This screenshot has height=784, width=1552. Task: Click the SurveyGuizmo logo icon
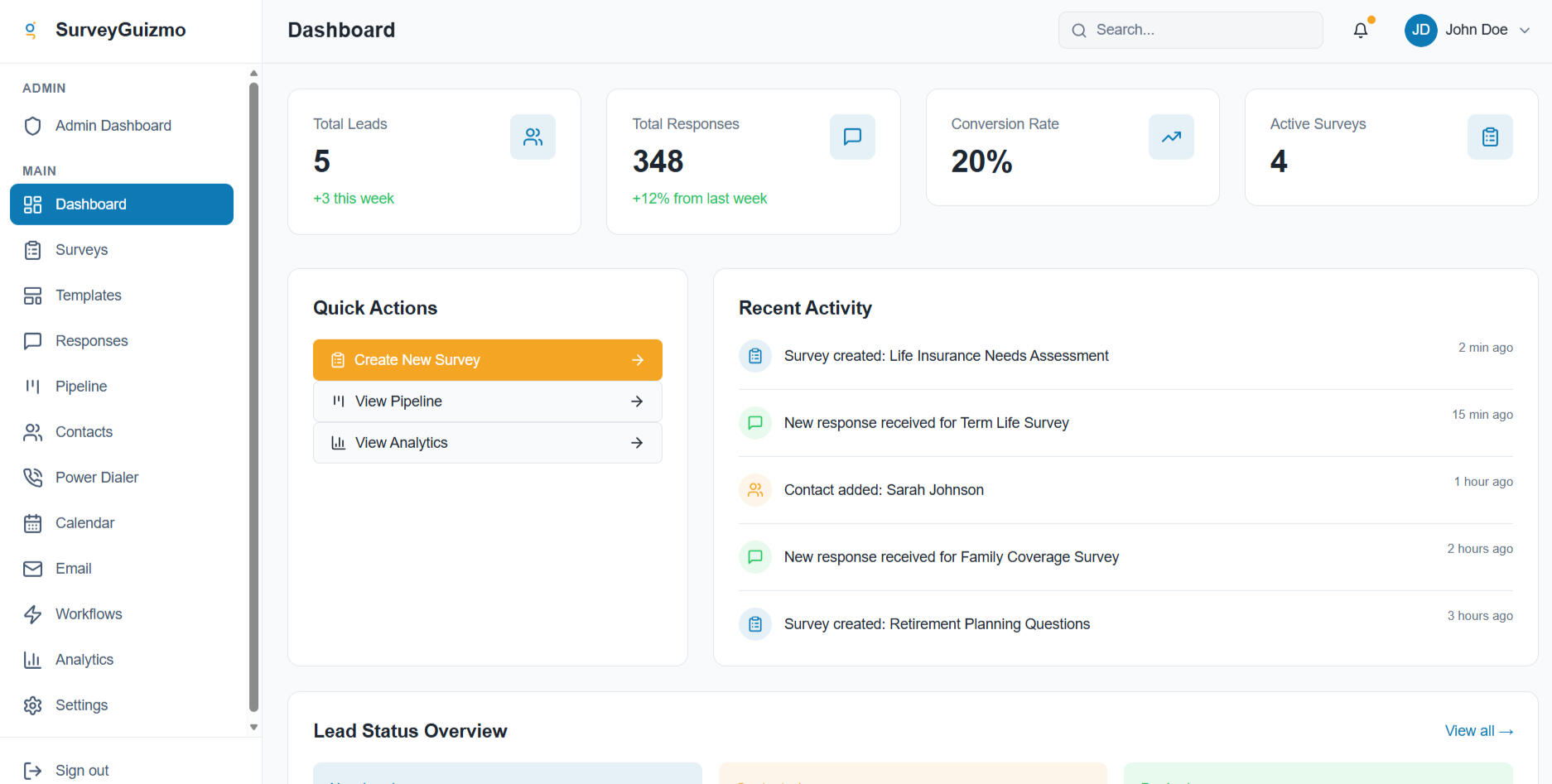(31, 31)
